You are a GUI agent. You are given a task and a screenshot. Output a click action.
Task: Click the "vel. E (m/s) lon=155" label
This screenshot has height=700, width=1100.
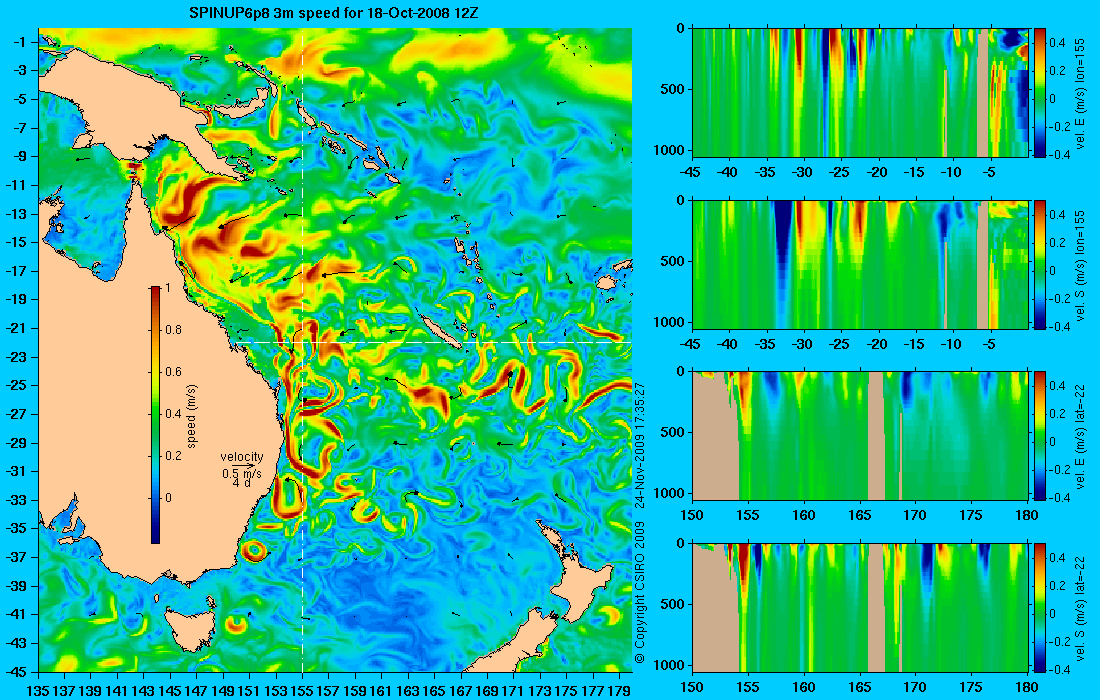click(1080, 93)
